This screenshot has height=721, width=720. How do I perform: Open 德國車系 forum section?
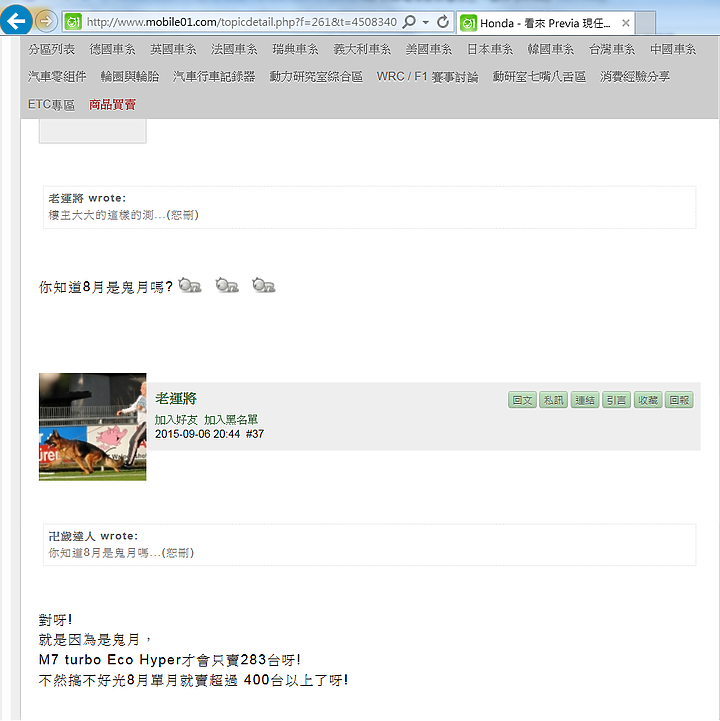tap(112, 49)
